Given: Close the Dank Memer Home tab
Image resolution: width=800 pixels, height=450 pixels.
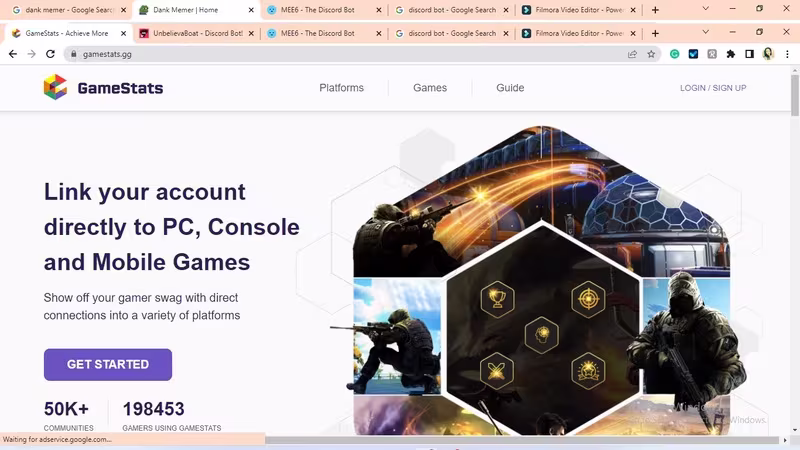Looking at the screenshot, I should click(251, 10).
